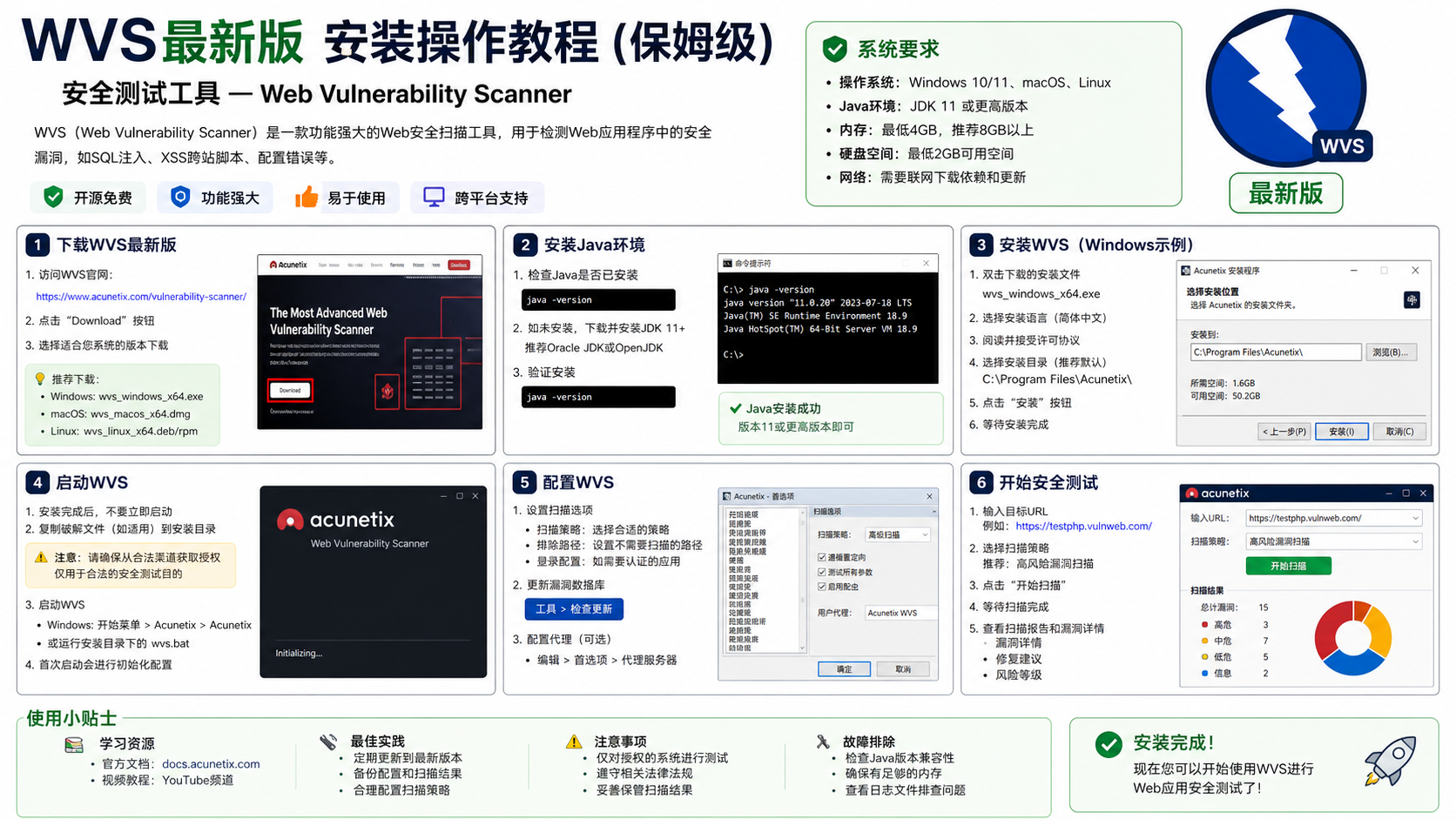Screen dimensions: 1456x819
Task: Click the green 开始扫描 button
Action: tap(1288, 566)
